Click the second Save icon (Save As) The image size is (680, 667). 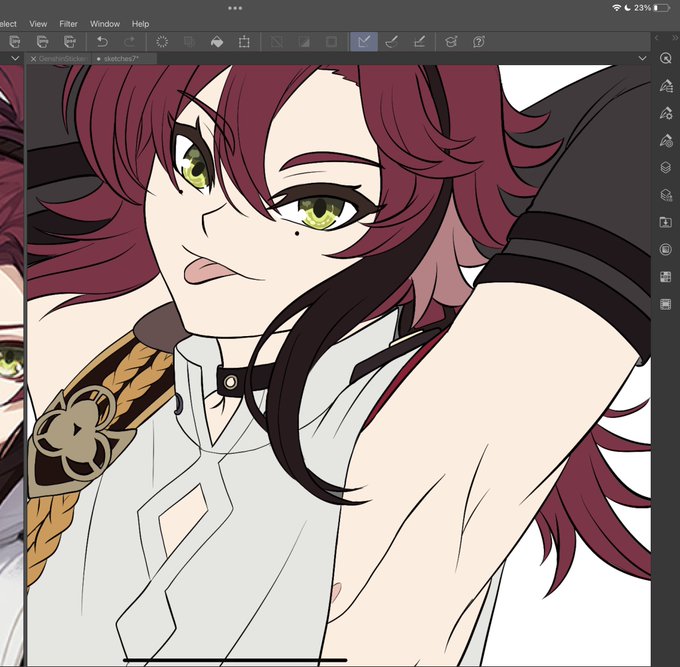(x=42, y=42)
